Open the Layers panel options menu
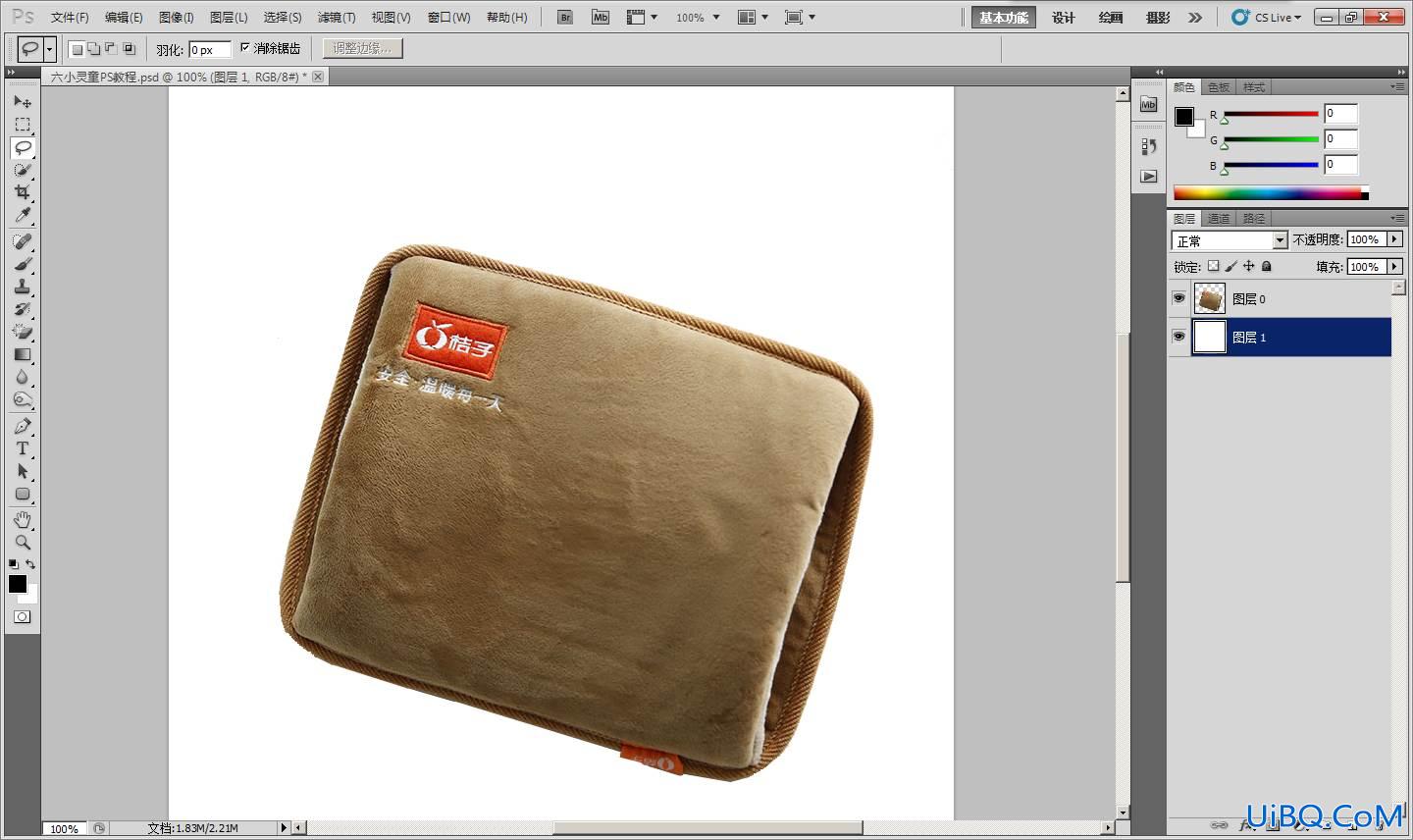The image size is (1413, 840). click(x=1397, y=218)
